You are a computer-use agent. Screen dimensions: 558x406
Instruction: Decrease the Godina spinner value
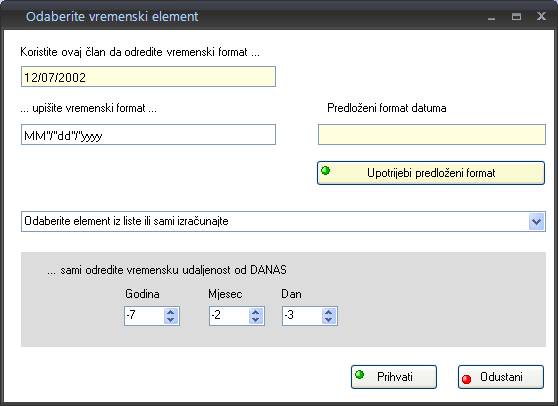(170, 320)
